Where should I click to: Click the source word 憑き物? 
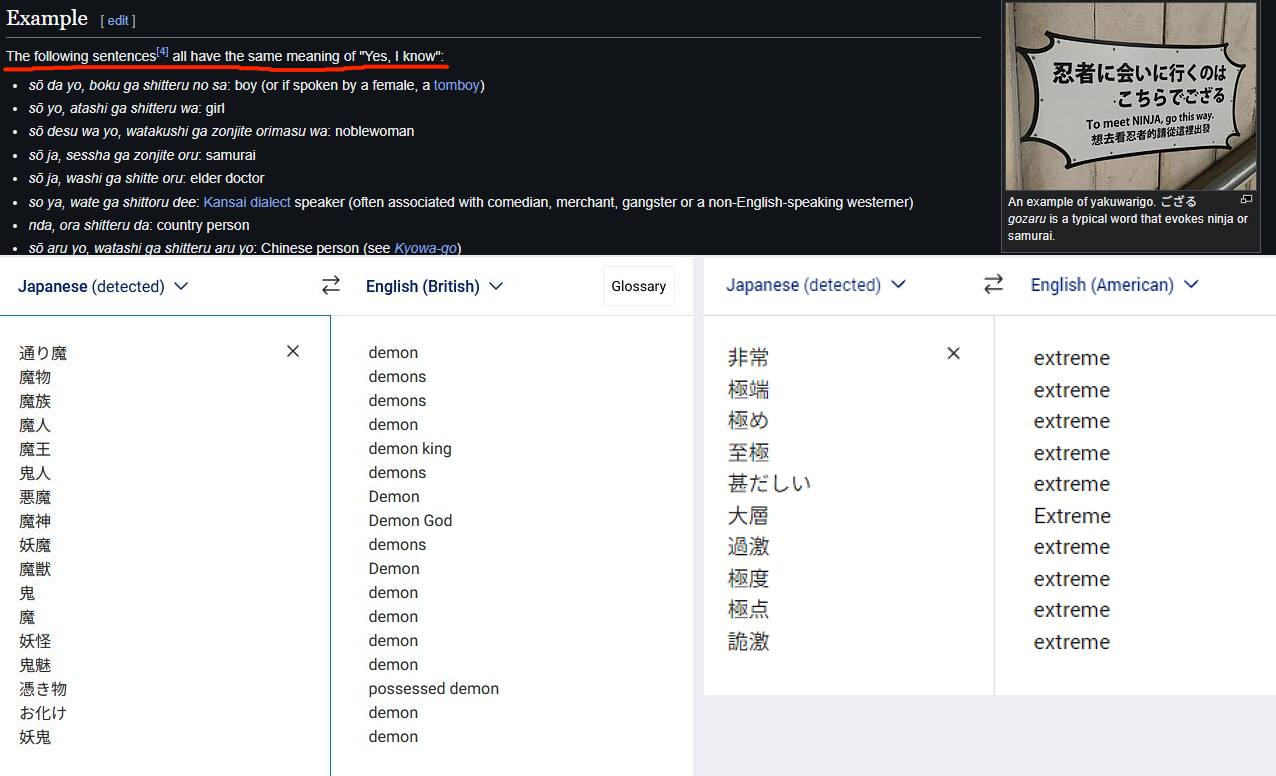pos(43,689)
